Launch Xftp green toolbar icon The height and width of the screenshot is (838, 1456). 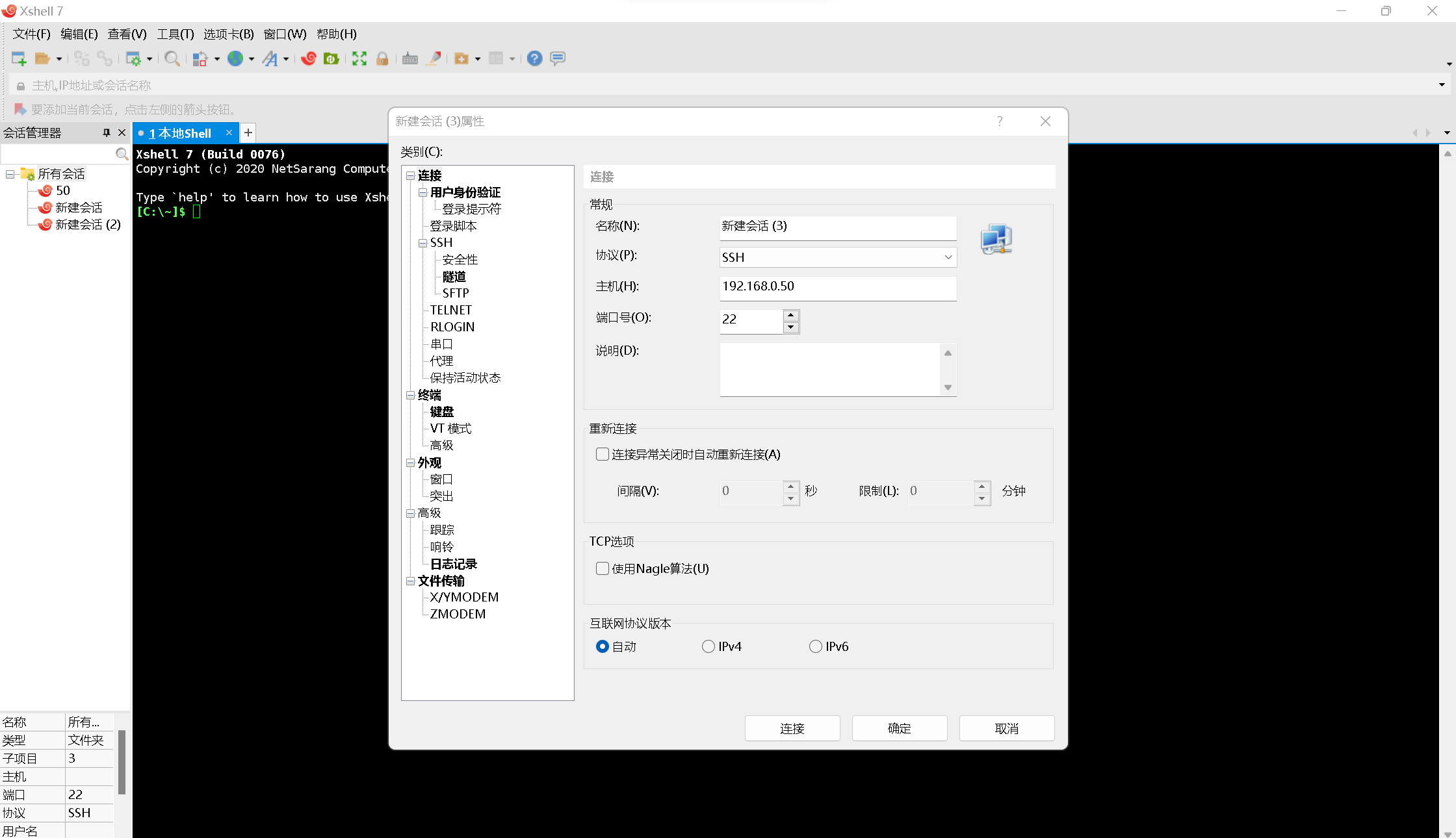[x=331, y=58]
